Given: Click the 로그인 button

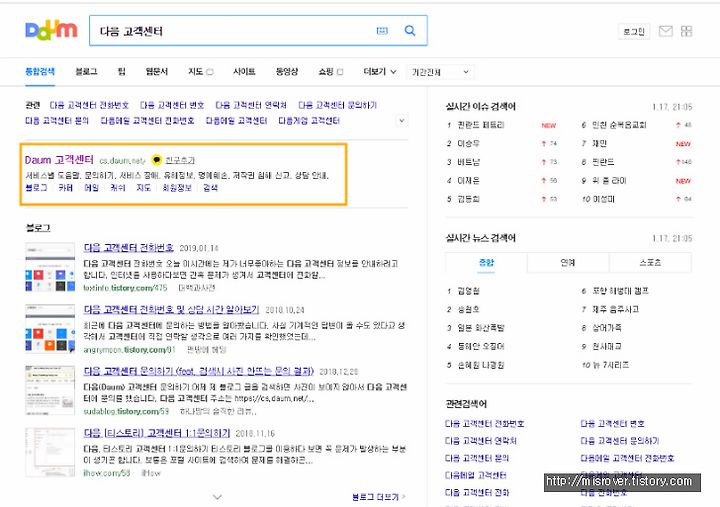Looking at the screenshot, I should (634, 31).
